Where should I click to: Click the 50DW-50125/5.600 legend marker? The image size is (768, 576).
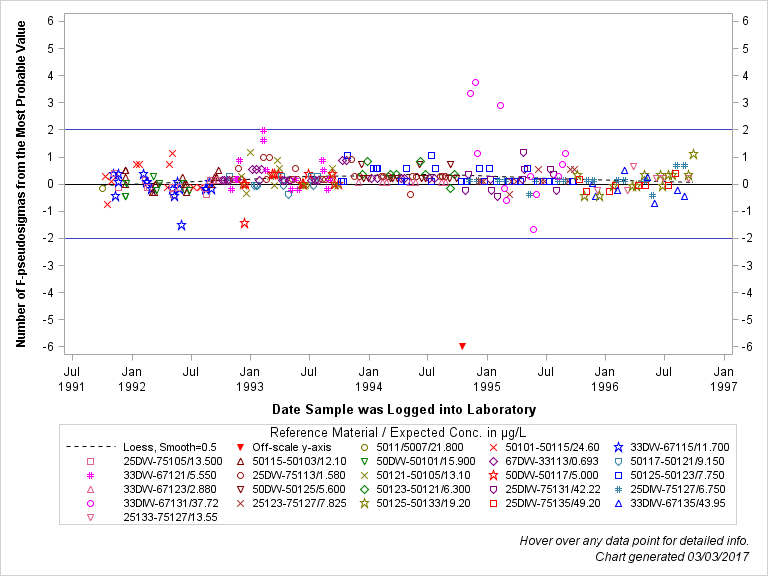240,489
